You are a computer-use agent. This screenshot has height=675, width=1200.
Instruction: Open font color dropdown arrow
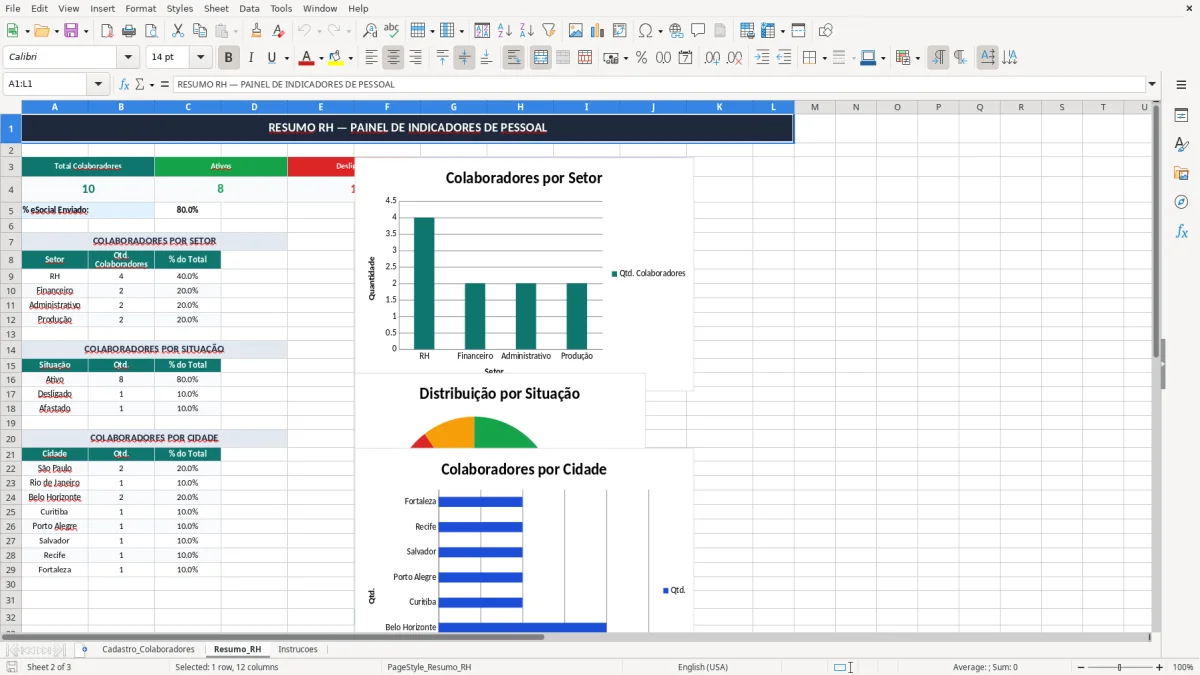(320, 58)
